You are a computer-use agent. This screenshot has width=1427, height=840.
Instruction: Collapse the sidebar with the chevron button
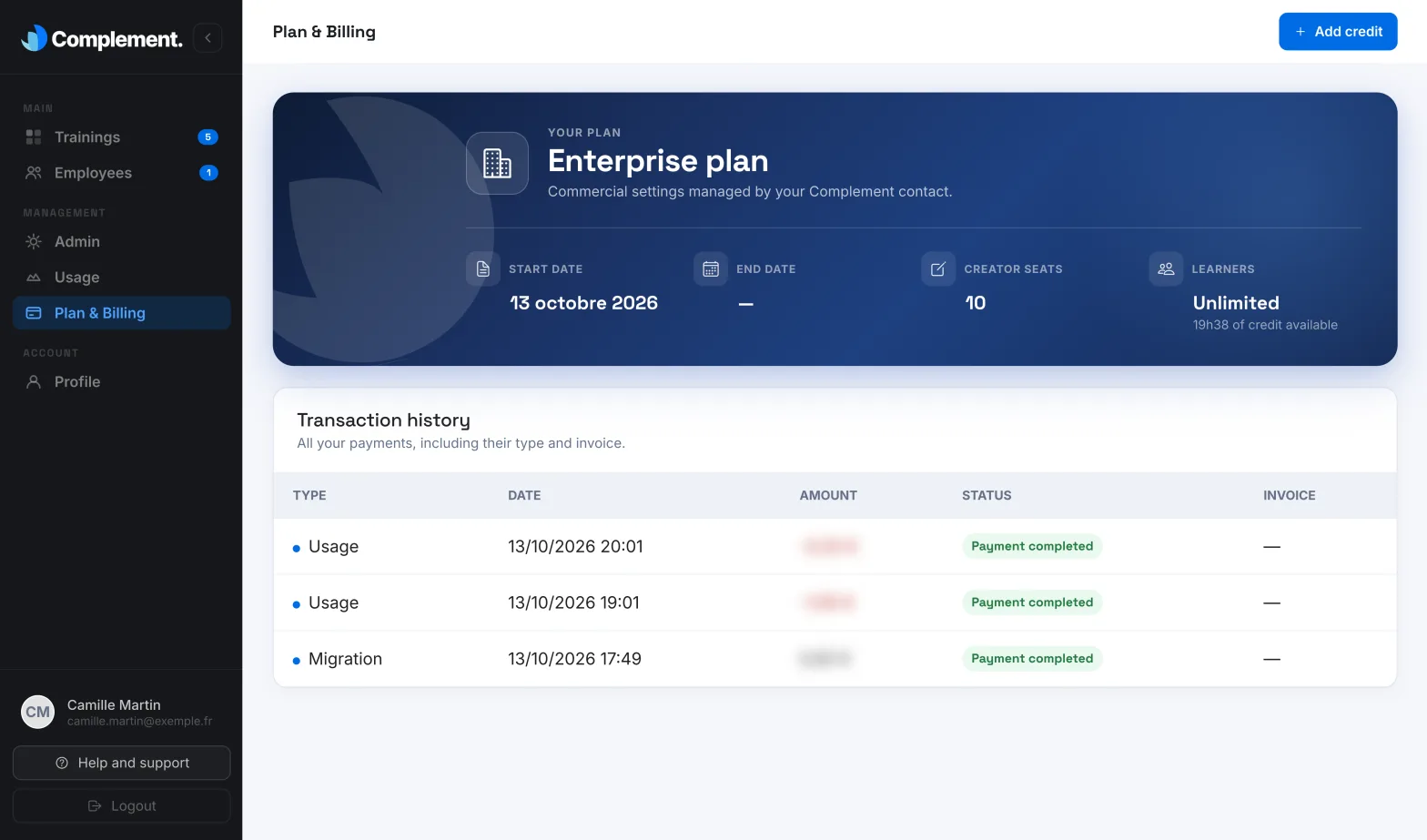coord(207,38)
